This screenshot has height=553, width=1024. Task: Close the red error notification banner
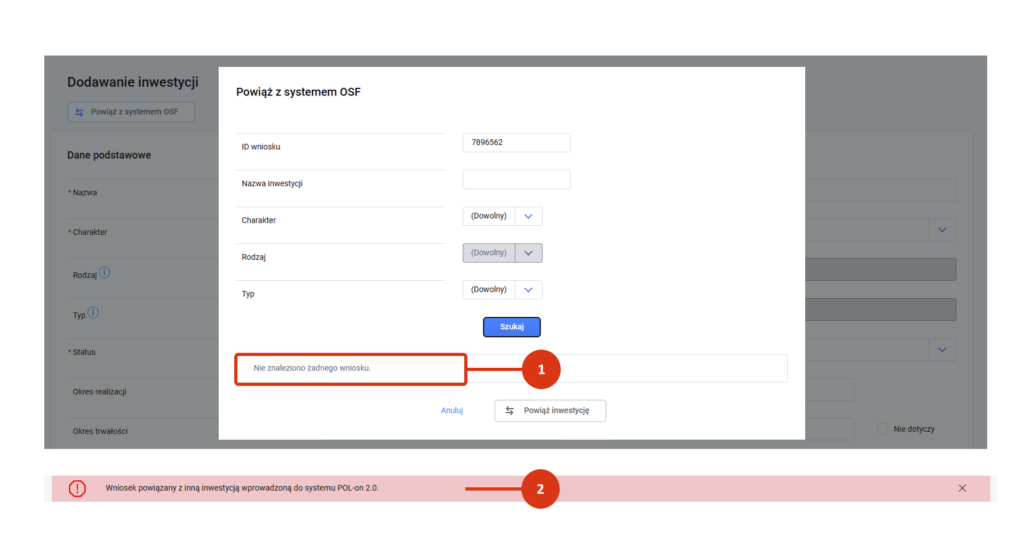click(962, 488)
